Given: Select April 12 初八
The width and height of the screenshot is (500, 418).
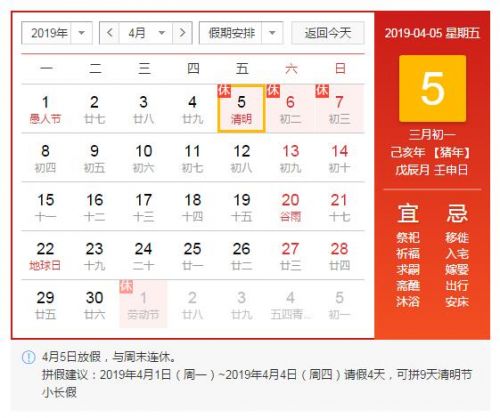Looking at the screenshot, I should click(x=241, y=158).
